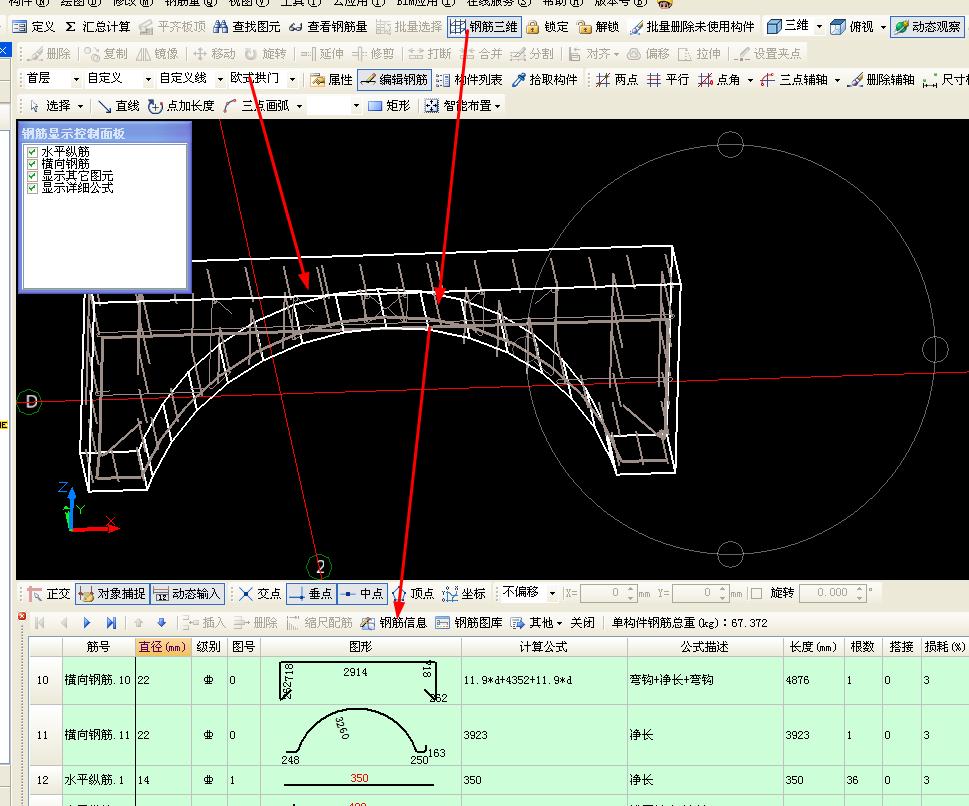
Task: Run 汇总计算 summary calculation
Action: click(x=98, y=27)
